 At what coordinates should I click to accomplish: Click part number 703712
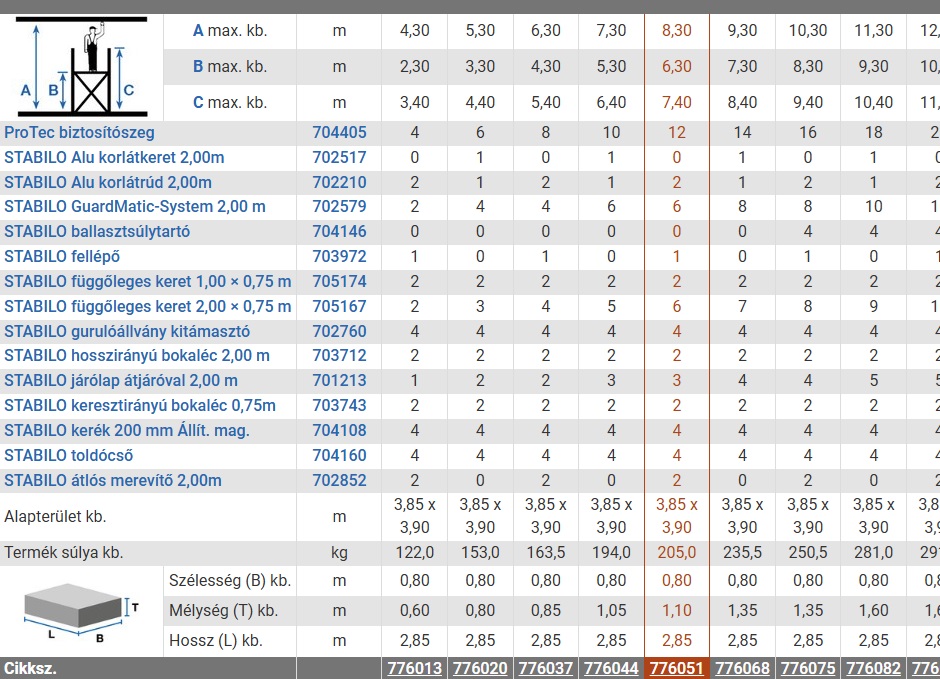(339, 355)
